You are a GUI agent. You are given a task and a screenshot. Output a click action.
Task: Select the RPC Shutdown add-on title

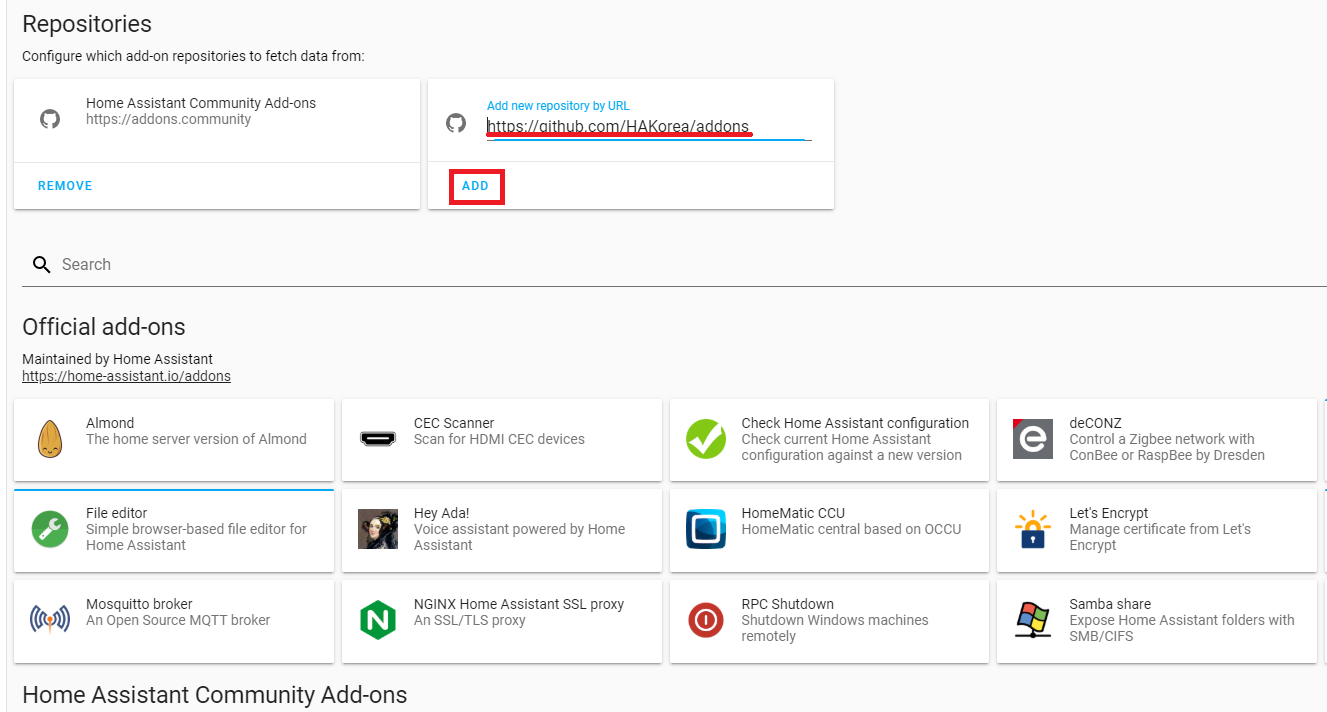pos(788,604)
